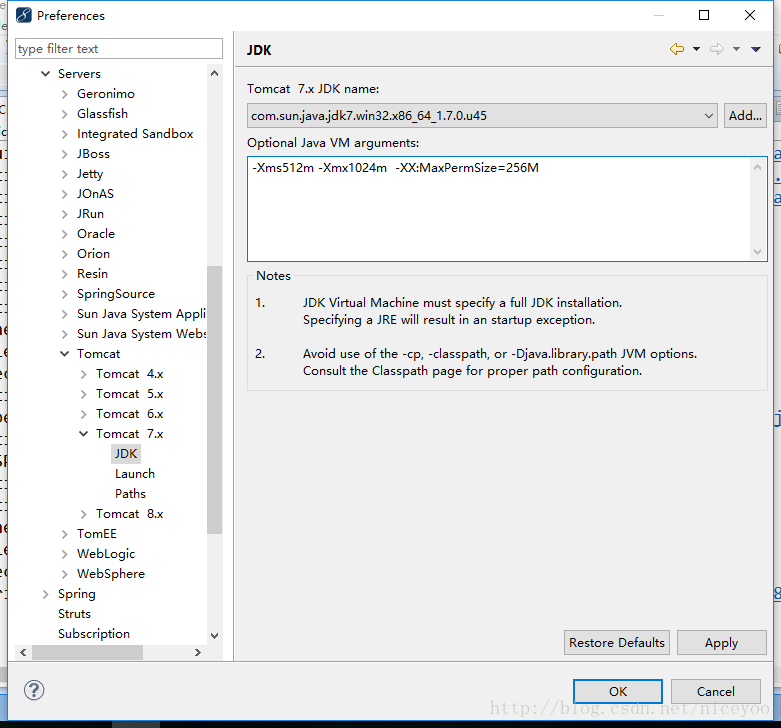Expand the JRun server node
781x728 pixels.
pos(64,214)
